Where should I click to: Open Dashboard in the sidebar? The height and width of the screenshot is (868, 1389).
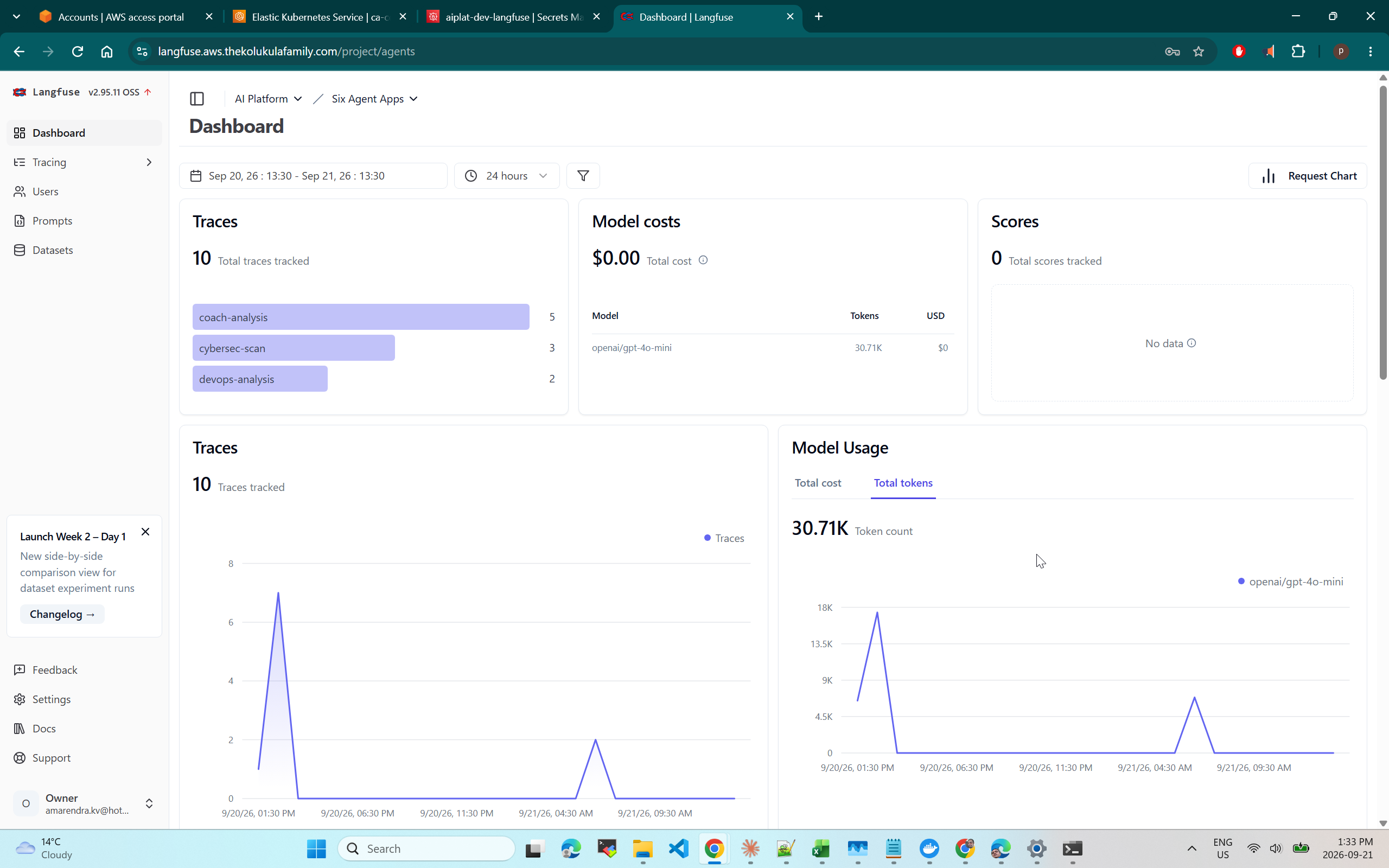coord(85,132)
